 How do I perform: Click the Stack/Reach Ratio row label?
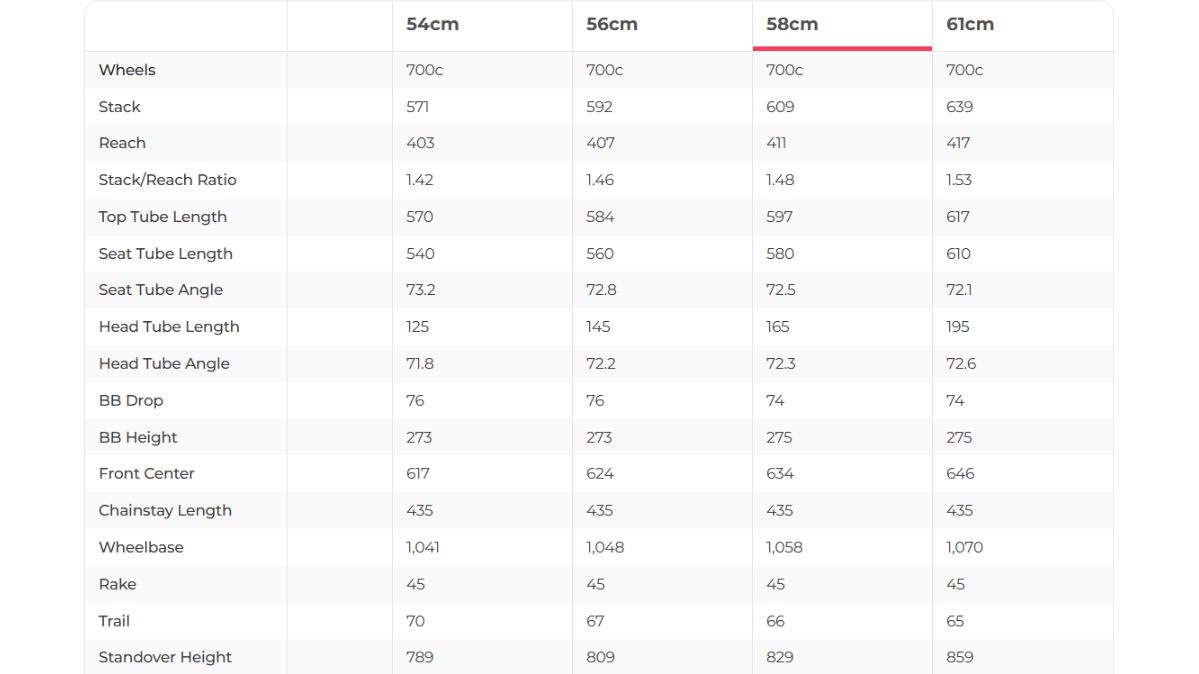(x=167, y=180)
